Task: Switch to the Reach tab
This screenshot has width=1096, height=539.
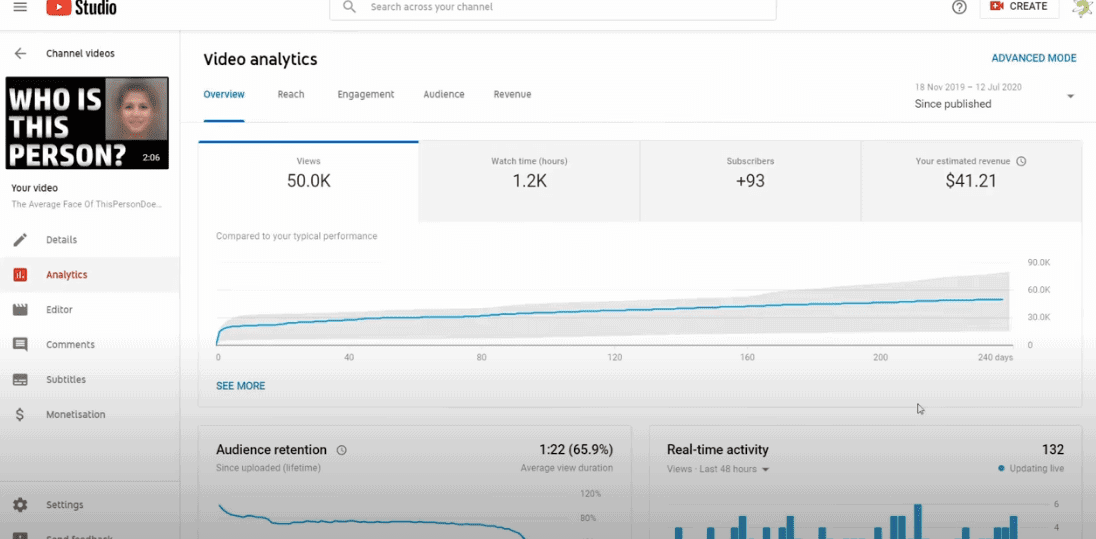Action: pos(291,94)
